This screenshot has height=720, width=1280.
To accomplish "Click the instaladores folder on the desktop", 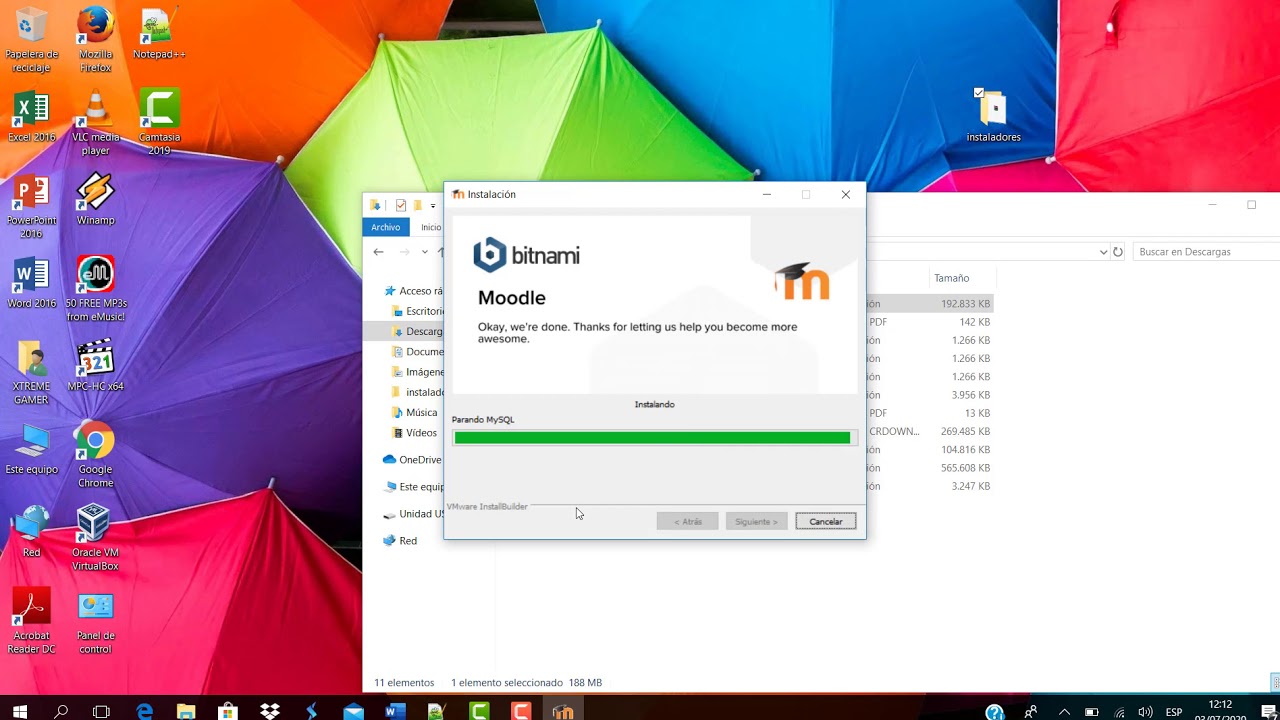I will tap(993, 115).
